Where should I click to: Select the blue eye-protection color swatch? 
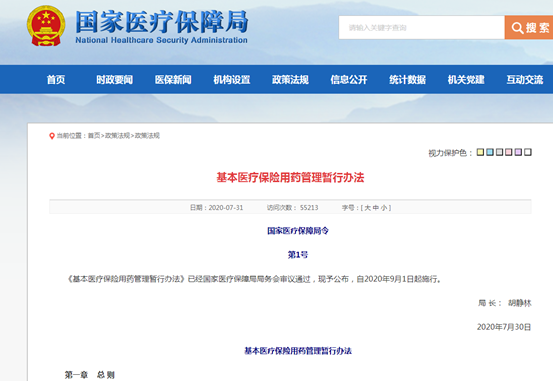pos(490,152)
